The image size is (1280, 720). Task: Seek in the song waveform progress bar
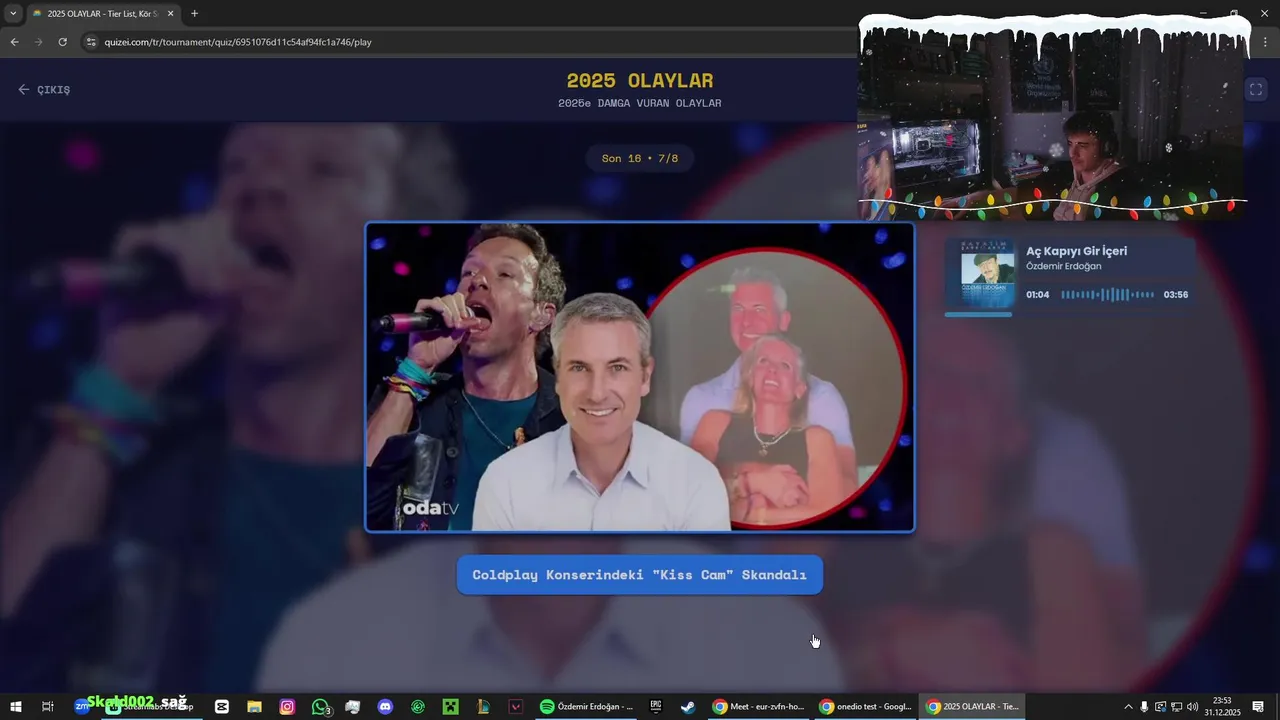[x=1107, y=295]
